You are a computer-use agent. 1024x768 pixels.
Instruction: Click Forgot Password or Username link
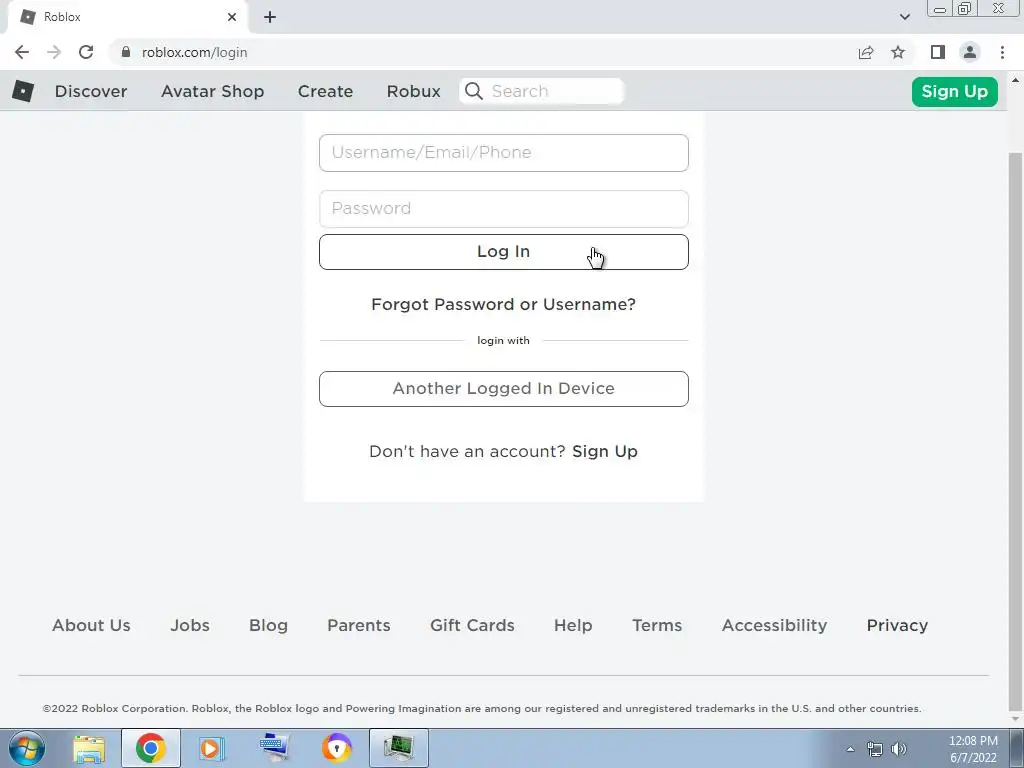coord(504,304)
